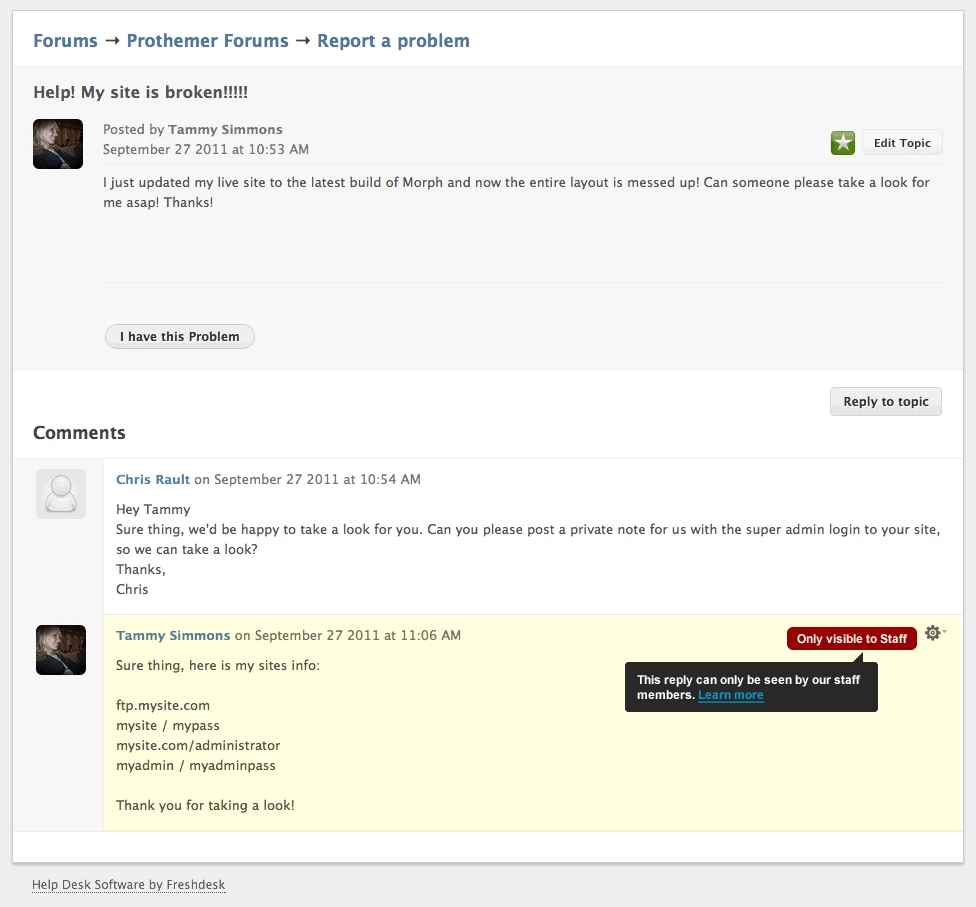Click the I have this Problem button

click(x=180, y=337)
